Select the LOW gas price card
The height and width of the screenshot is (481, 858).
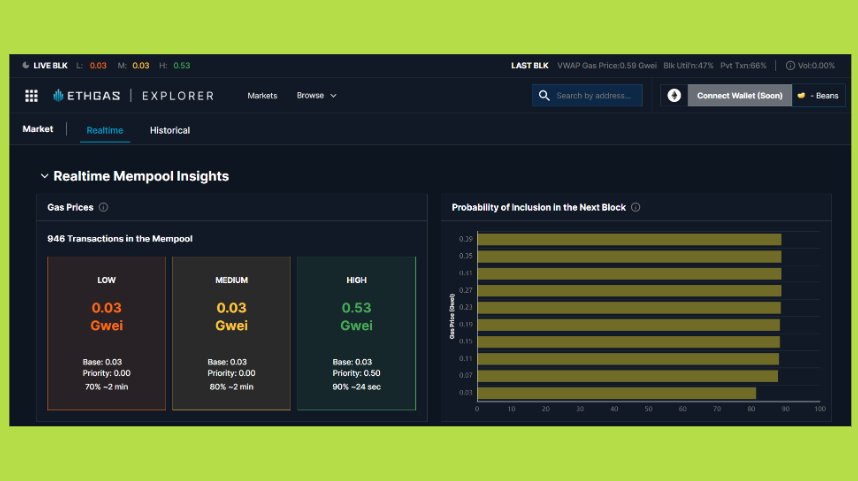tap(106, 333)
